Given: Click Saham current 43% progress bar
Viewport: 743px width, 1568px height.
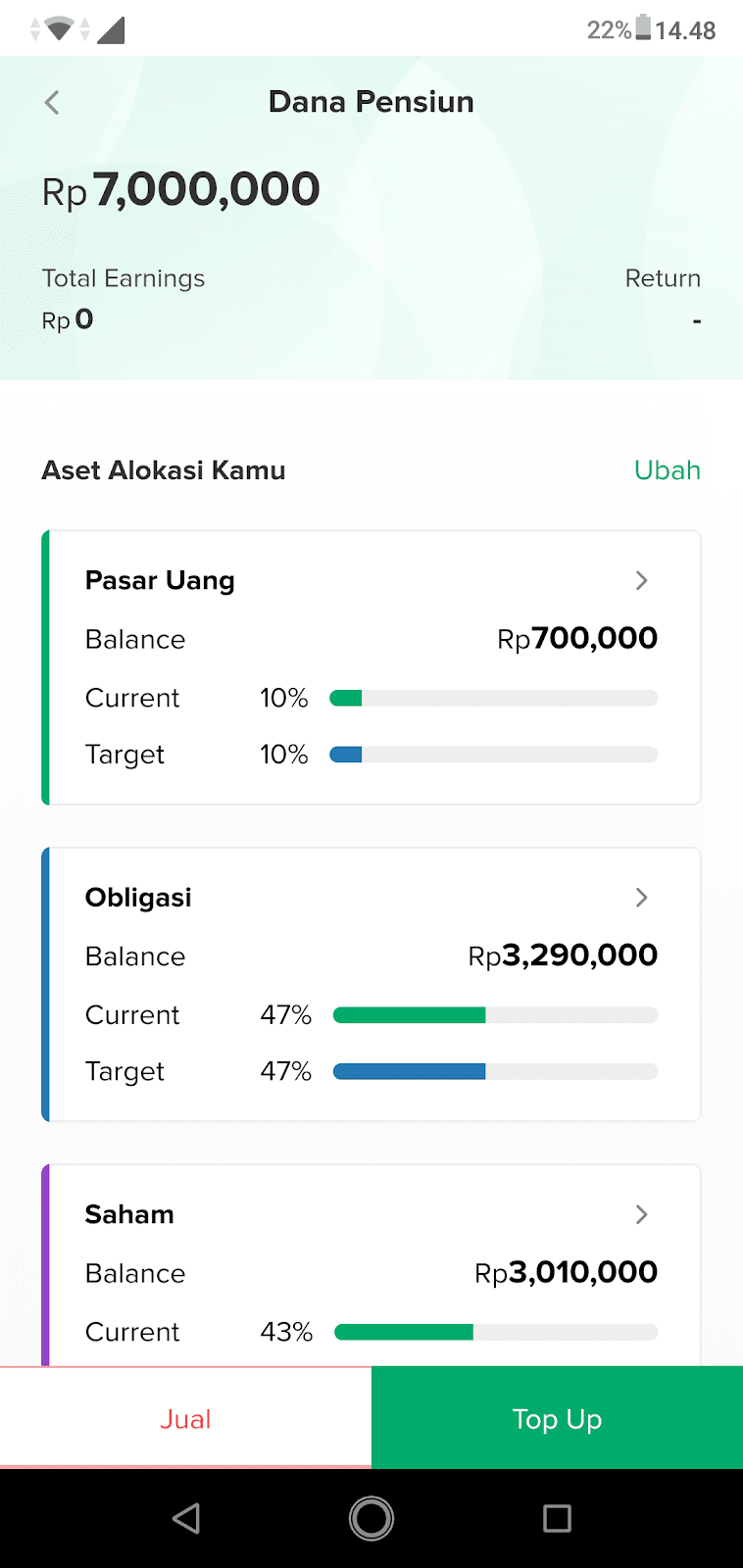Looking at the screenshot, I should click(496, 1332).
